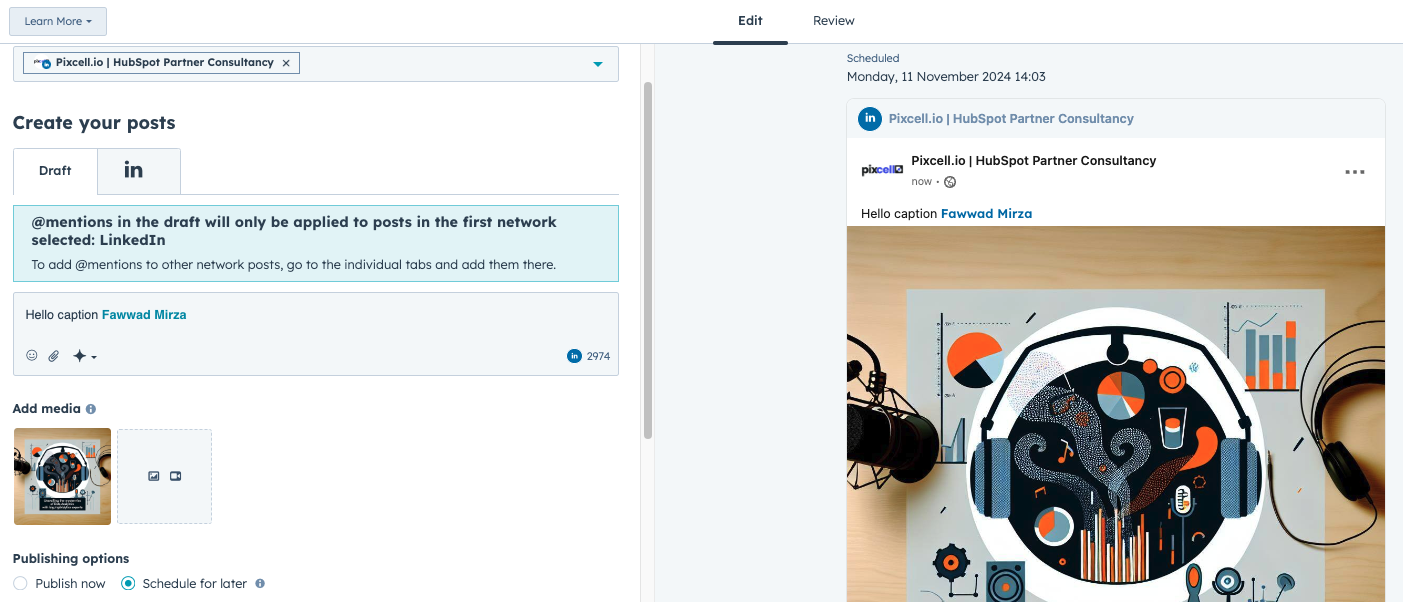Select the Schedule for later radio option
The height and width of the screenshot is (602, 1403).
(x=128, y=584)
